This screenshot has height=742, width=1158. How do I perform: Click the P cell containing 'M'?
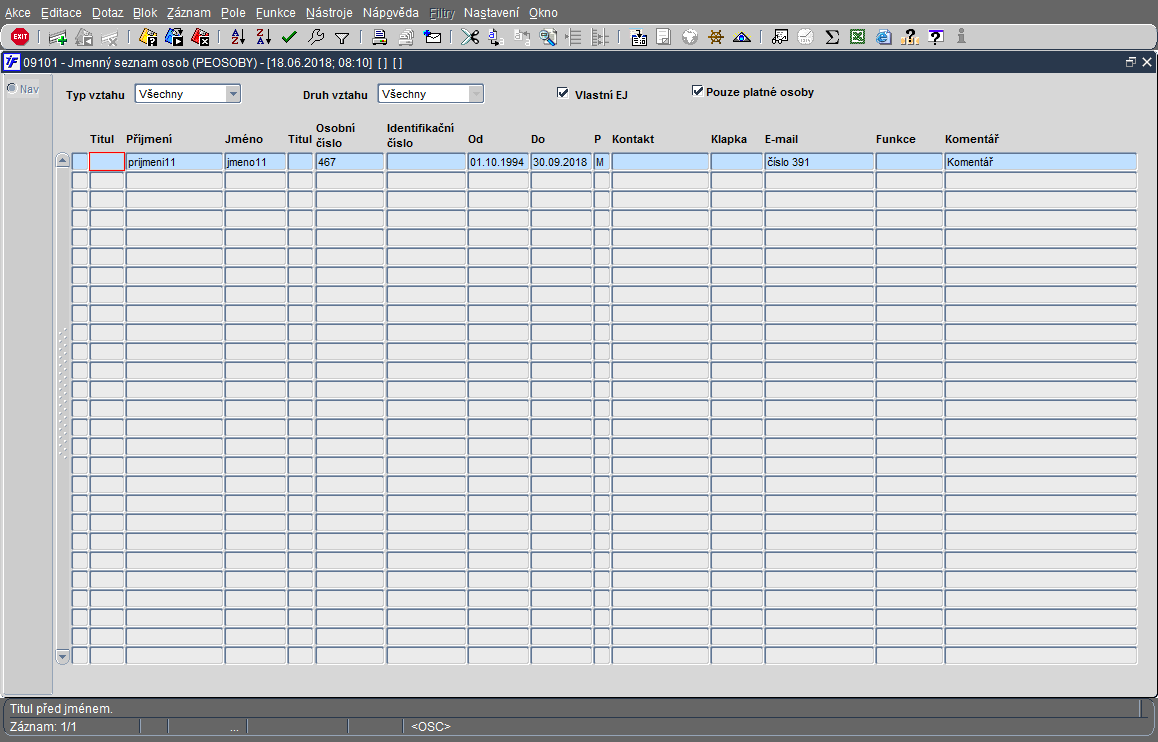601,162
